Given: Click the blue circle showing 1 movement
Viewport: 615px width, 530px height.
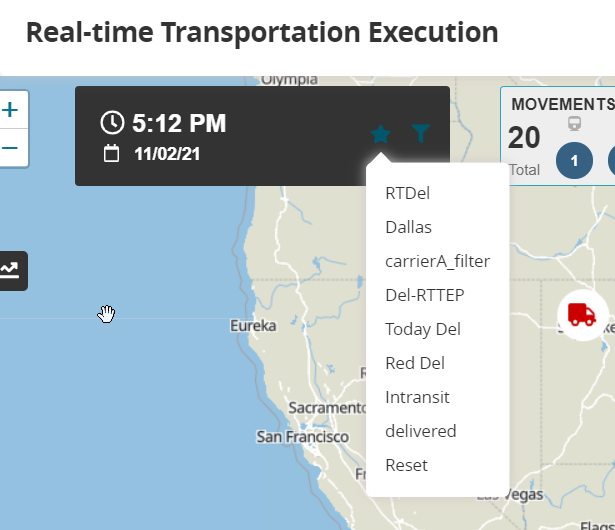Looking at the screenshot, I should (574, 161).
